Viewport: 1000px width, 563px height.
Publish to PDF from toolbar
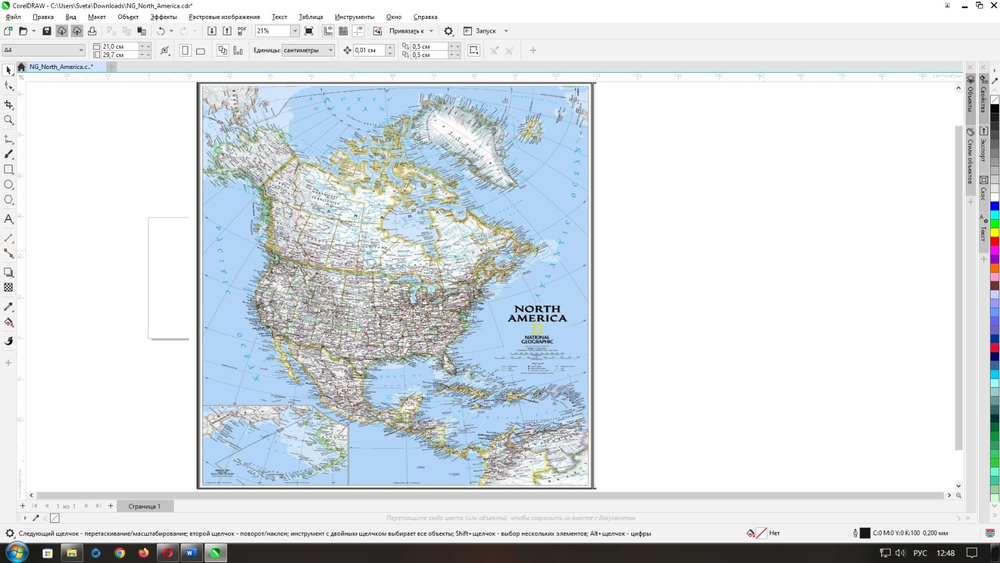pos(242,31)
